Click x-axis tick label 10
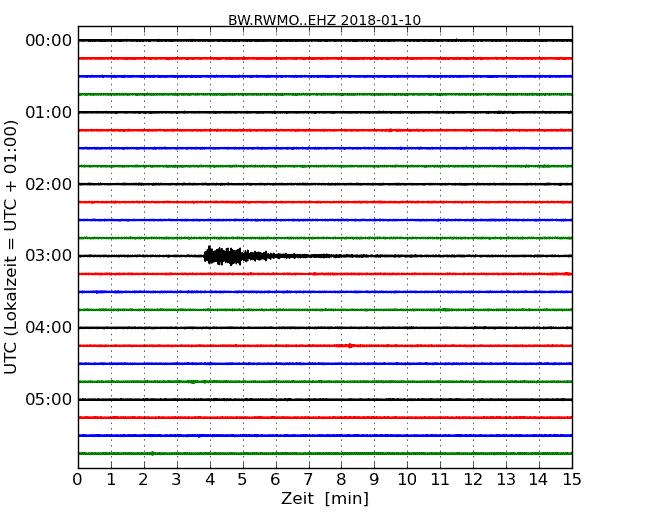Image resolution: width=650 pixels, height=520 pixels. (407, 480)
